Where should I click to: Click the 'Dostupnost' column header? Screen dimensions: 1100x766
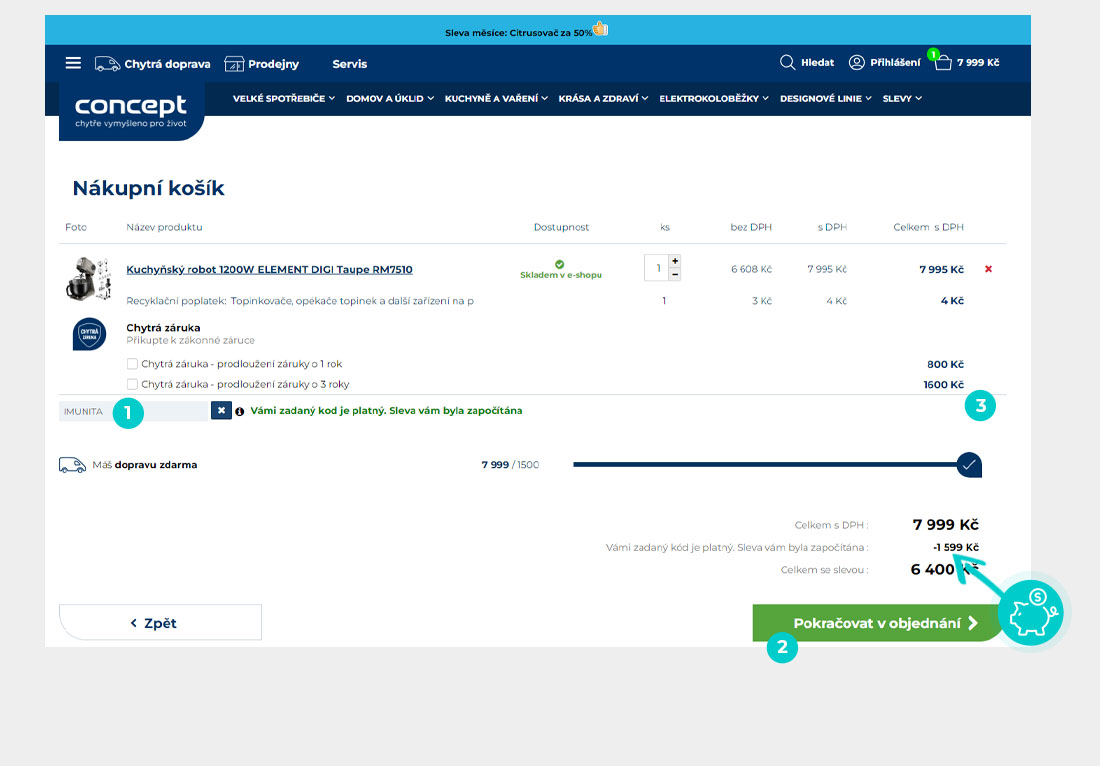click(x=561, y=227)
